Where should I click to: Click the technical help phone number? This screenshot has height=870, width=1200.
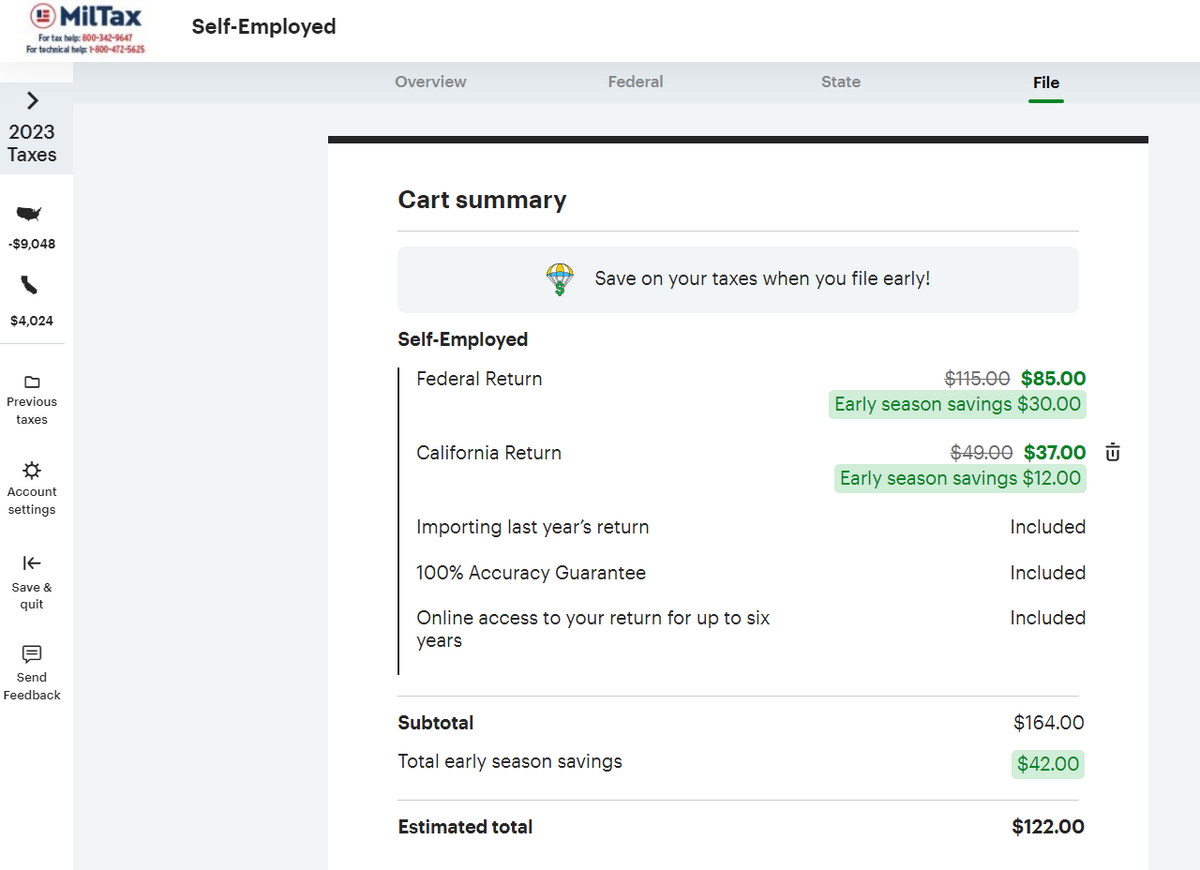click(x=117, y=49)
